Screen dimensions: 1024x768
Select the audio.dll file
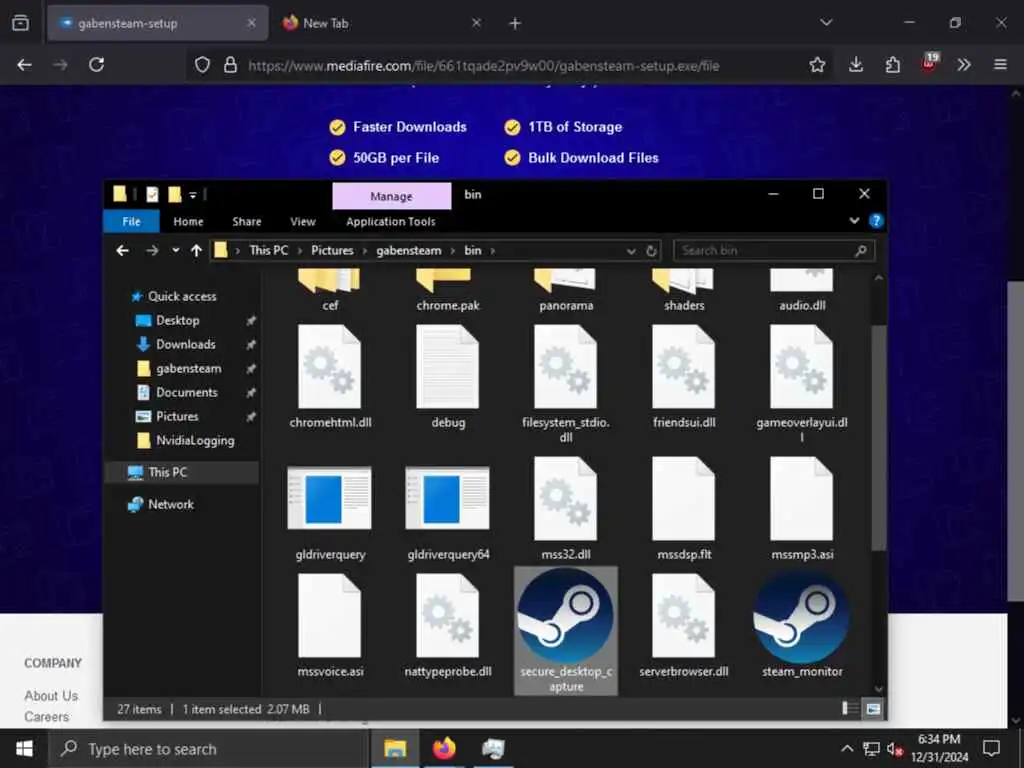801,291
